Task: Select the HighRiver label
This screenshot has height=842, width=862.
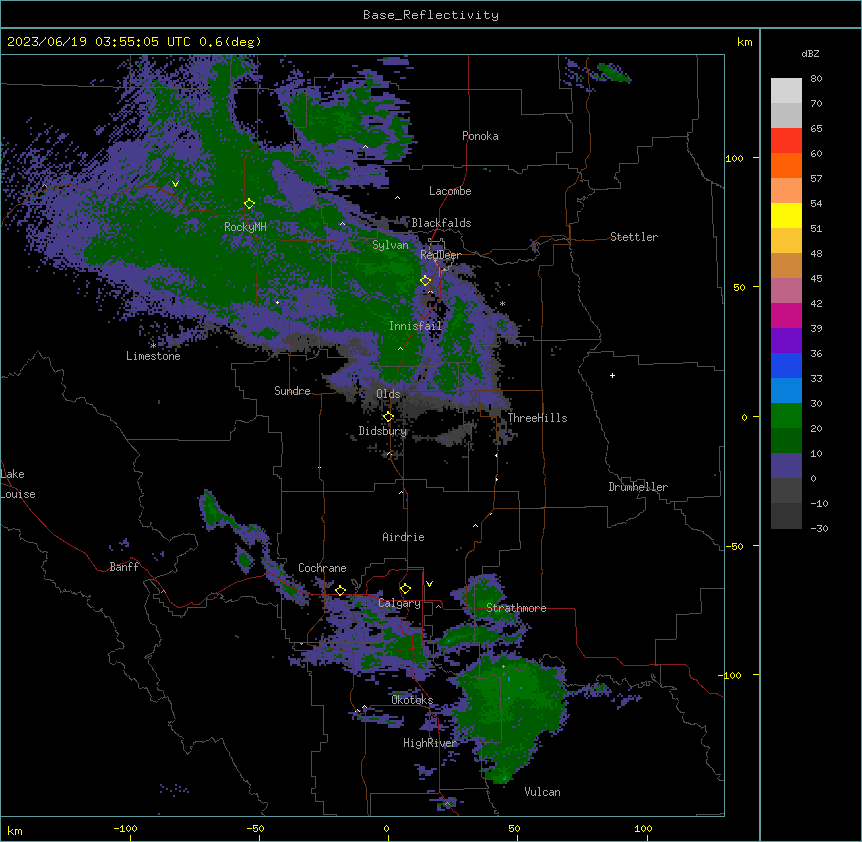Action: 430,743
